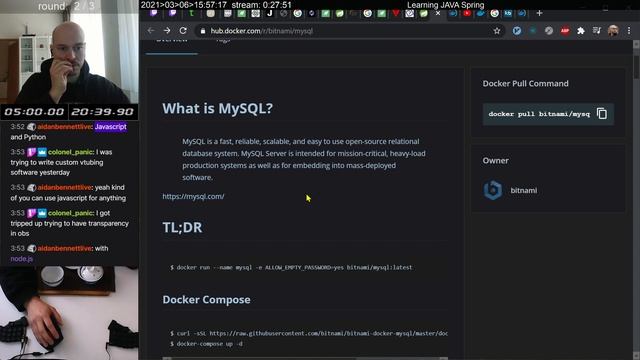Click colonel_panic username on transparency message

(x=71, y=213)
